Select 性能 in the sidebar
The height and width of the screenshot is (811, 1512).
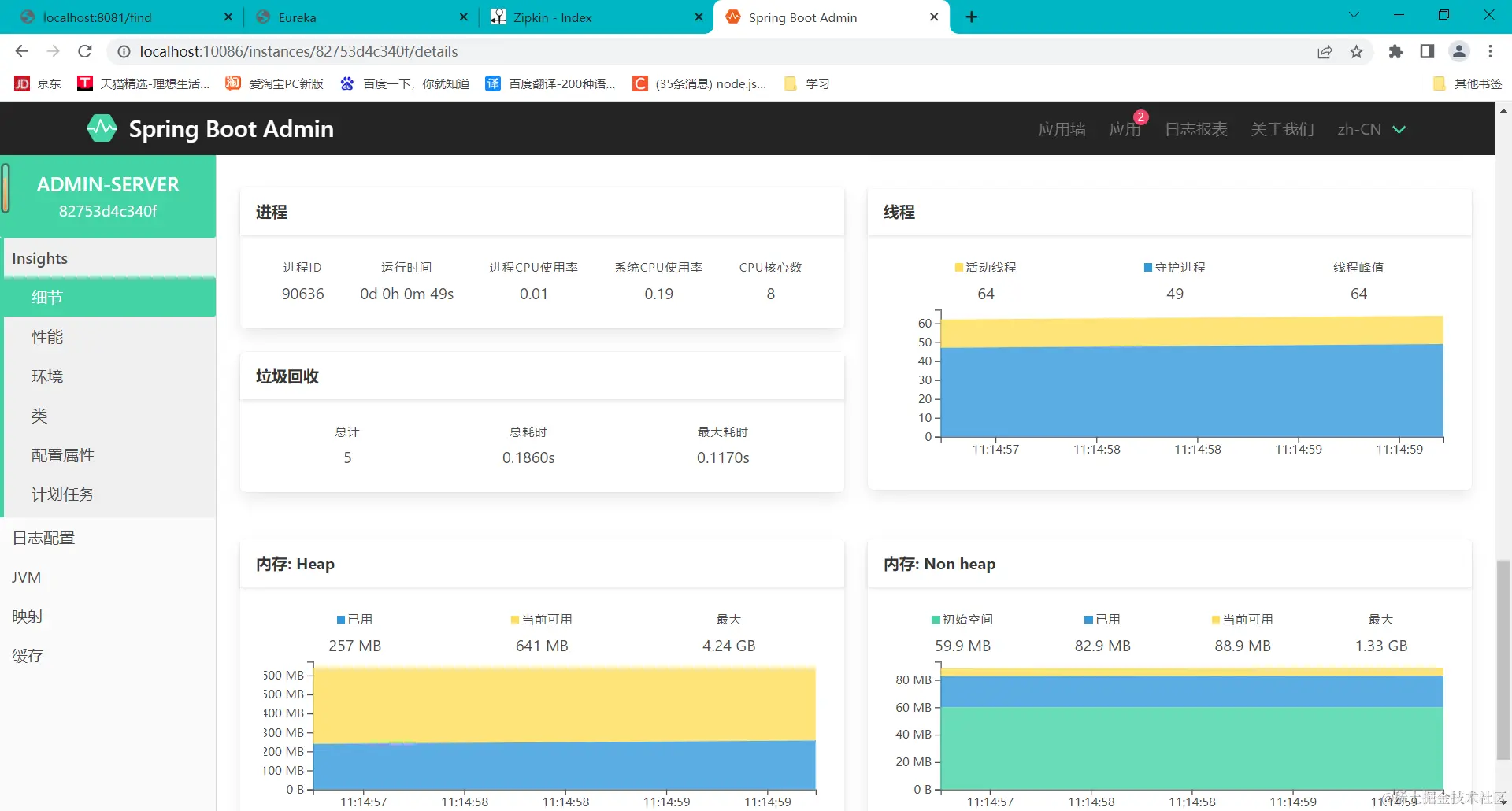[109, 337]
